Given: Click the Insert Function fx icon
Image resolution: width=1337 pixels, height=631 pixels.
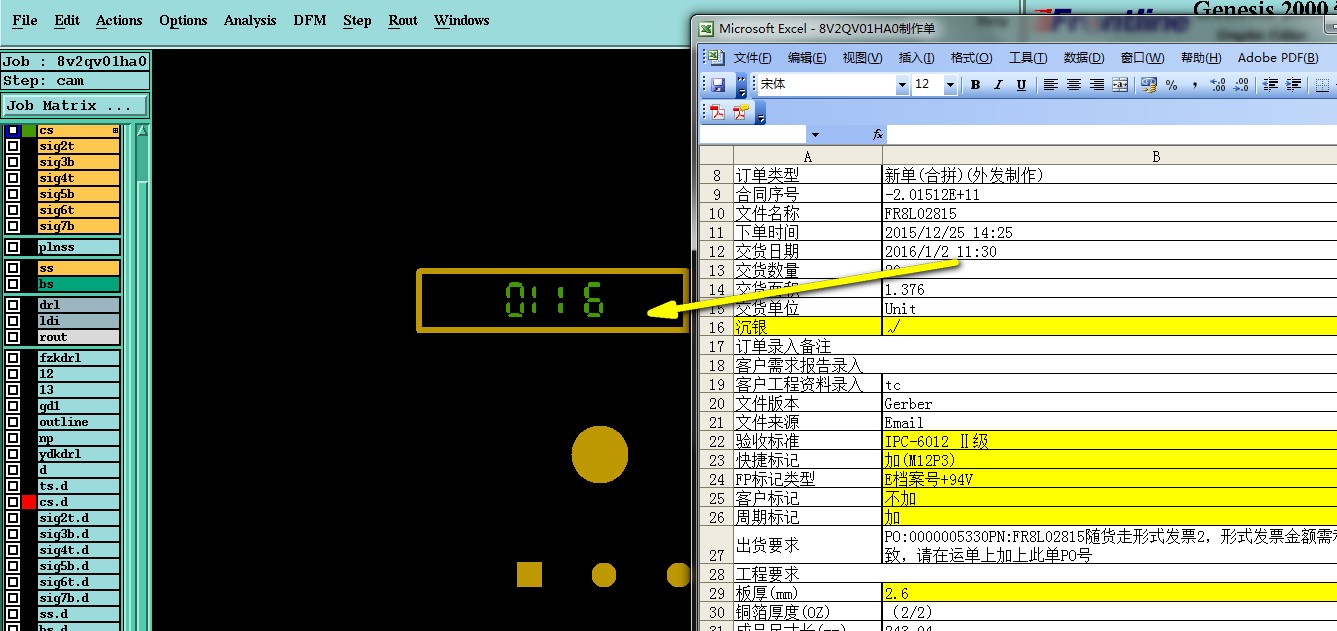Looking at the screenshot, I should coord(878,134).
